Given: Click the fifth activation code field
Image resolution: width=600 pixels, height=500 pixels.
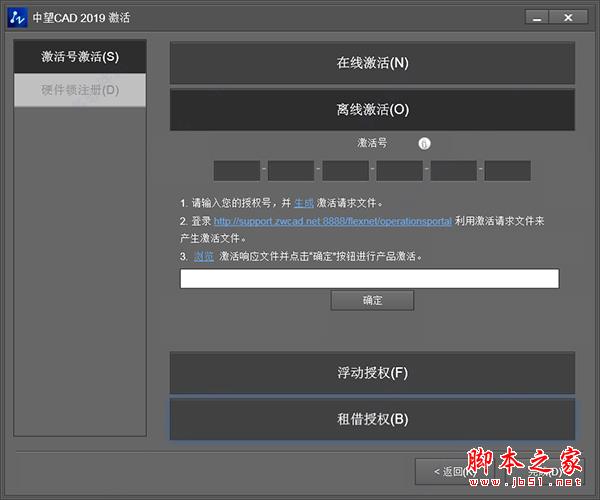Looking at the screenshot, I should pos(454,171).
